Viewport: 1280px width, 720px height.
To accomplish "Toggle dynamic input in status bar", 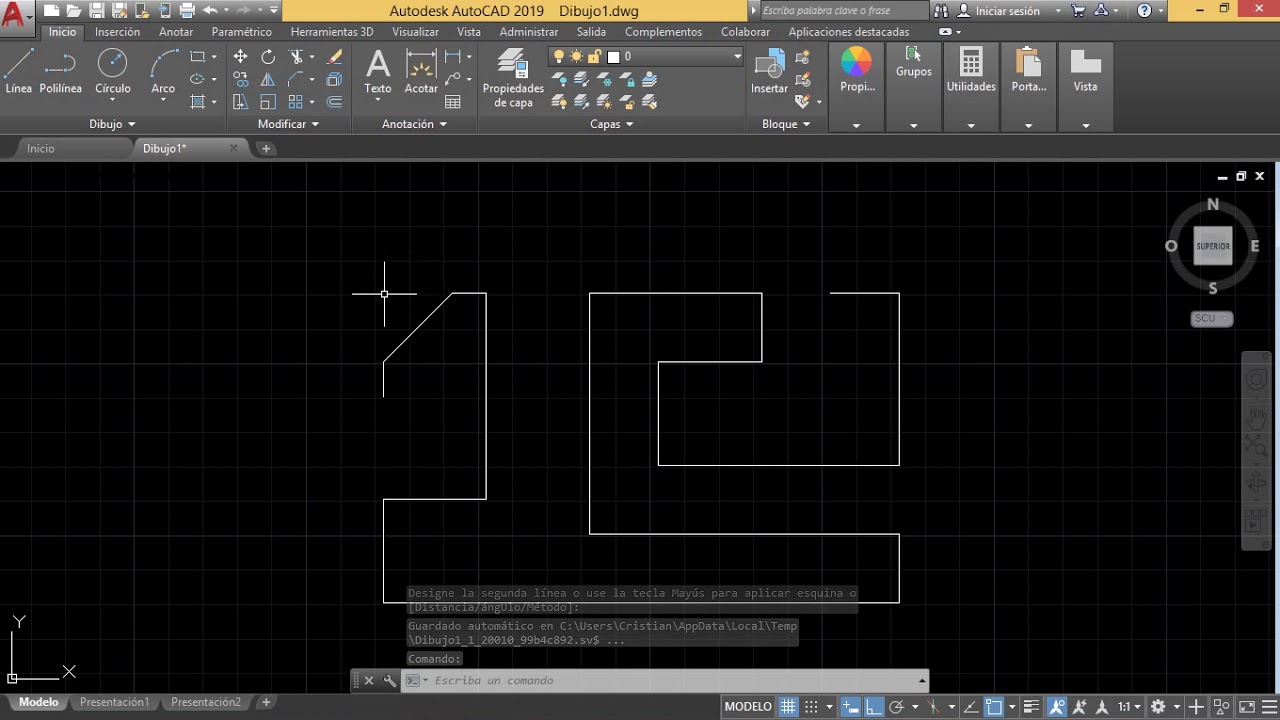I will [x=850, y=706].
